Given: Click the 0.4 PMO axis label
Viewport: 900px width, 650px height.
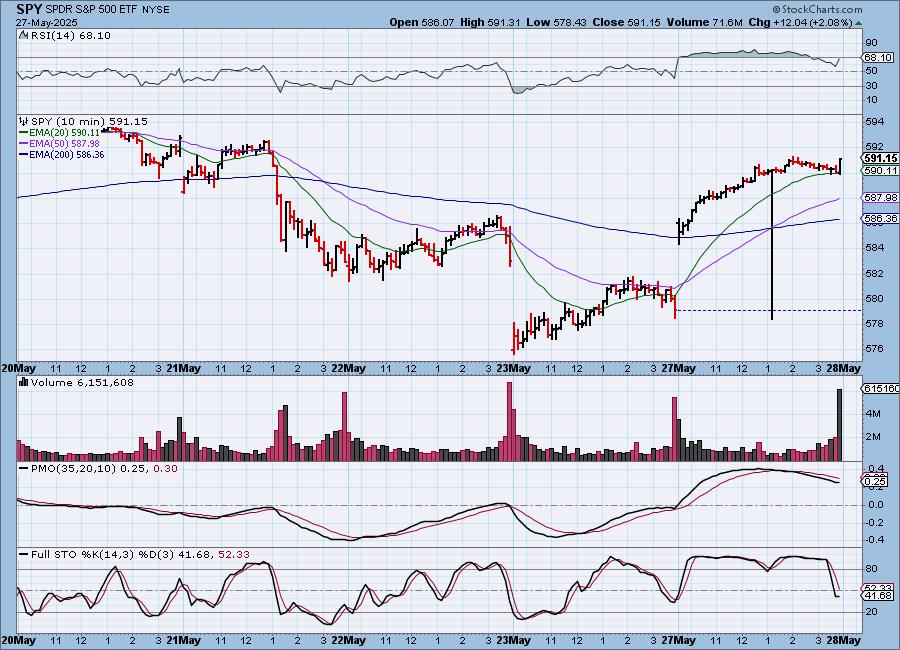Looking at the screenshot, I should coord(875,469).
